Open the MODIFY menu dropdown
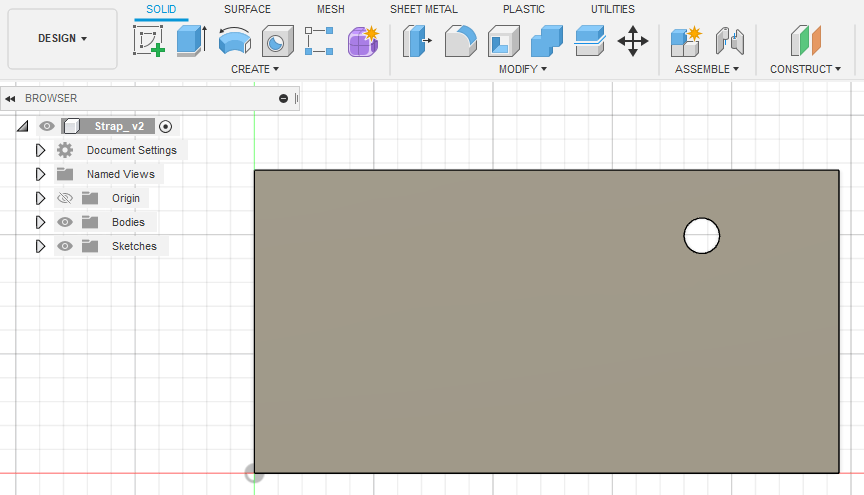The height and width of the screenshot is (495, 864). click(x=523, y=69)
